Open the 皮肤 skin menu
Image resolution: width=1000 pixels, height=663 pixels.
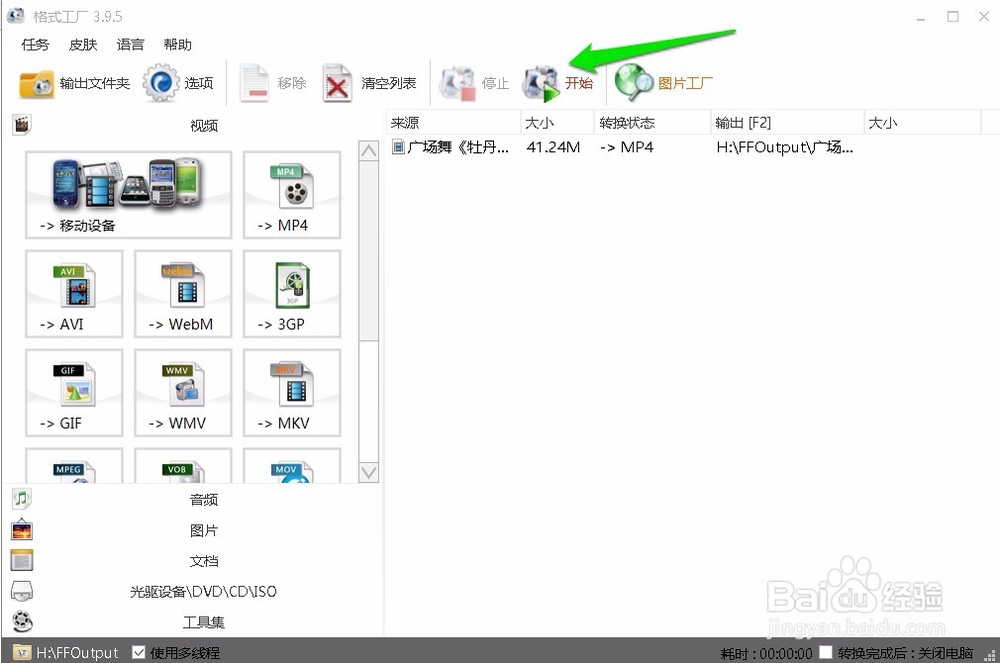pyautogui.click(x=83, y=45)
